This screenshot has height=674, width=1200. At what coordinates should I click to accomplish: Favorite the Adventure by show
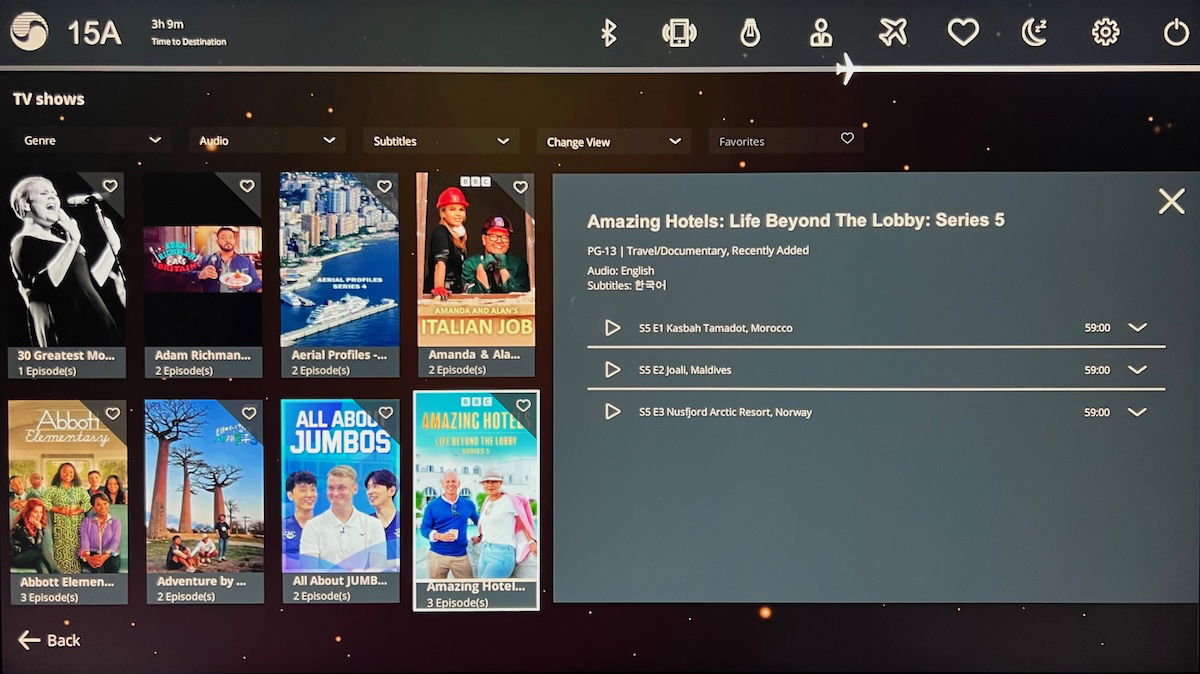249,413
